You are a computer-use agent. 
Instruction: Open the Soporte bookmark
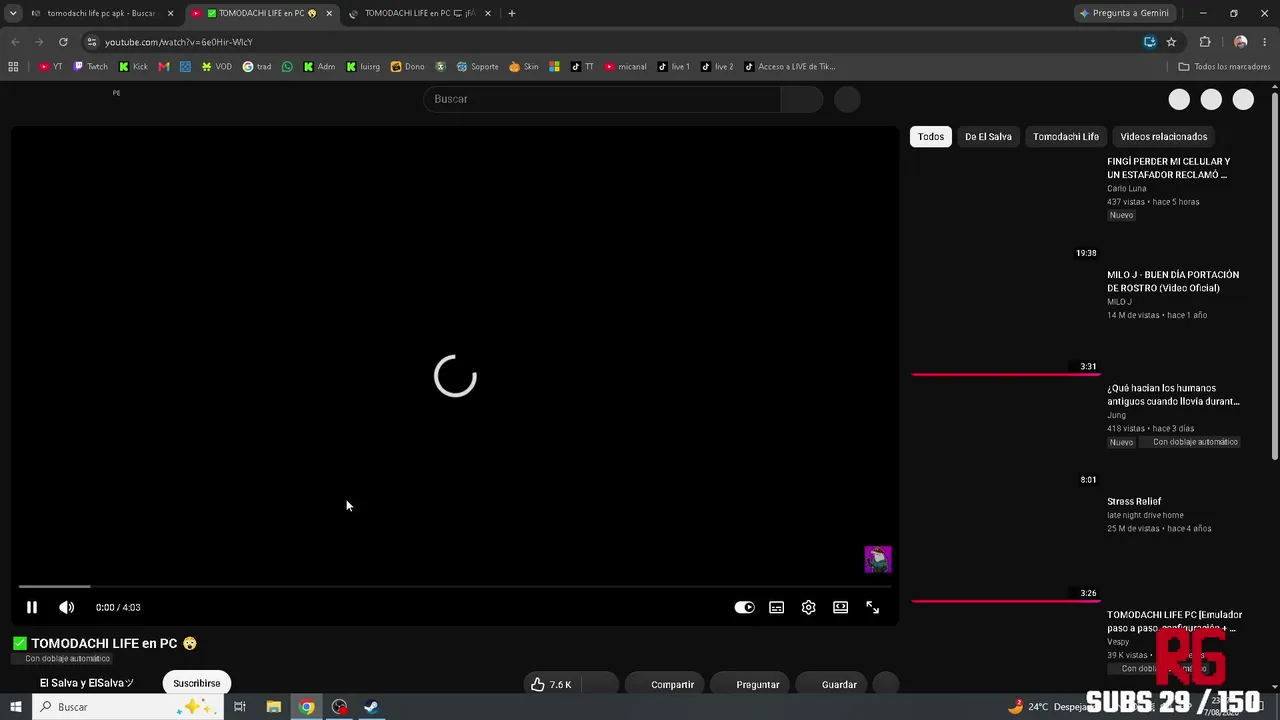[477, 67]
